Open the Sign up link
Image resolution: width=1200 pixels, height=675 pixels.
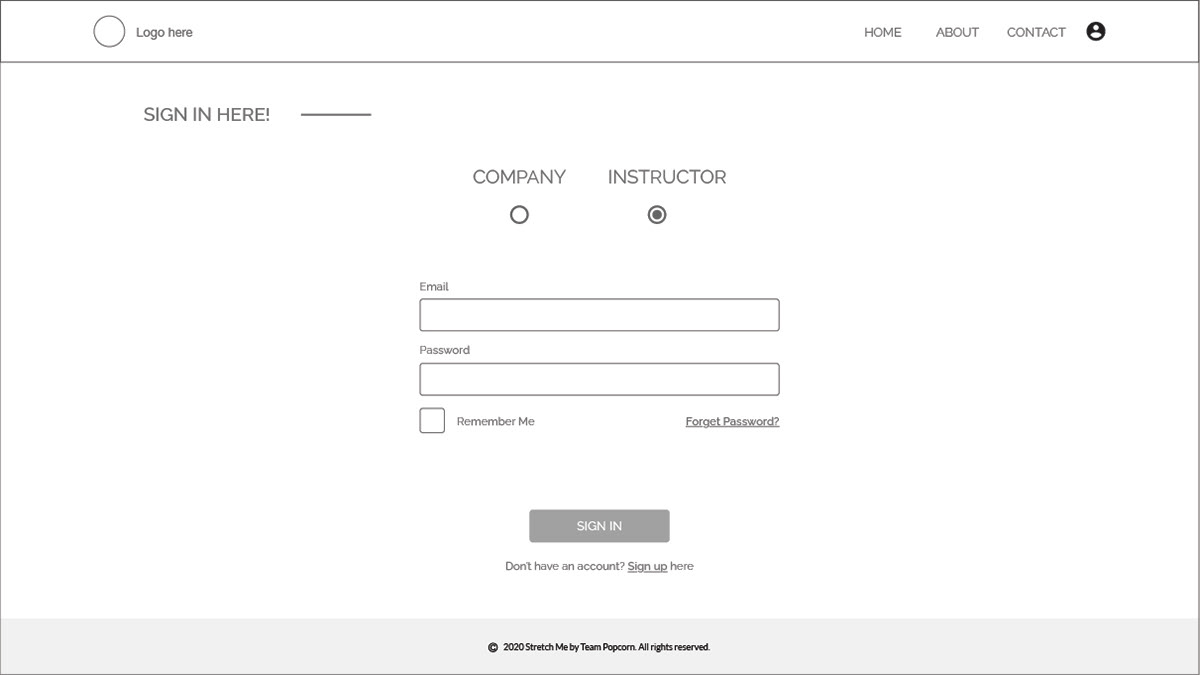[647, 566]
